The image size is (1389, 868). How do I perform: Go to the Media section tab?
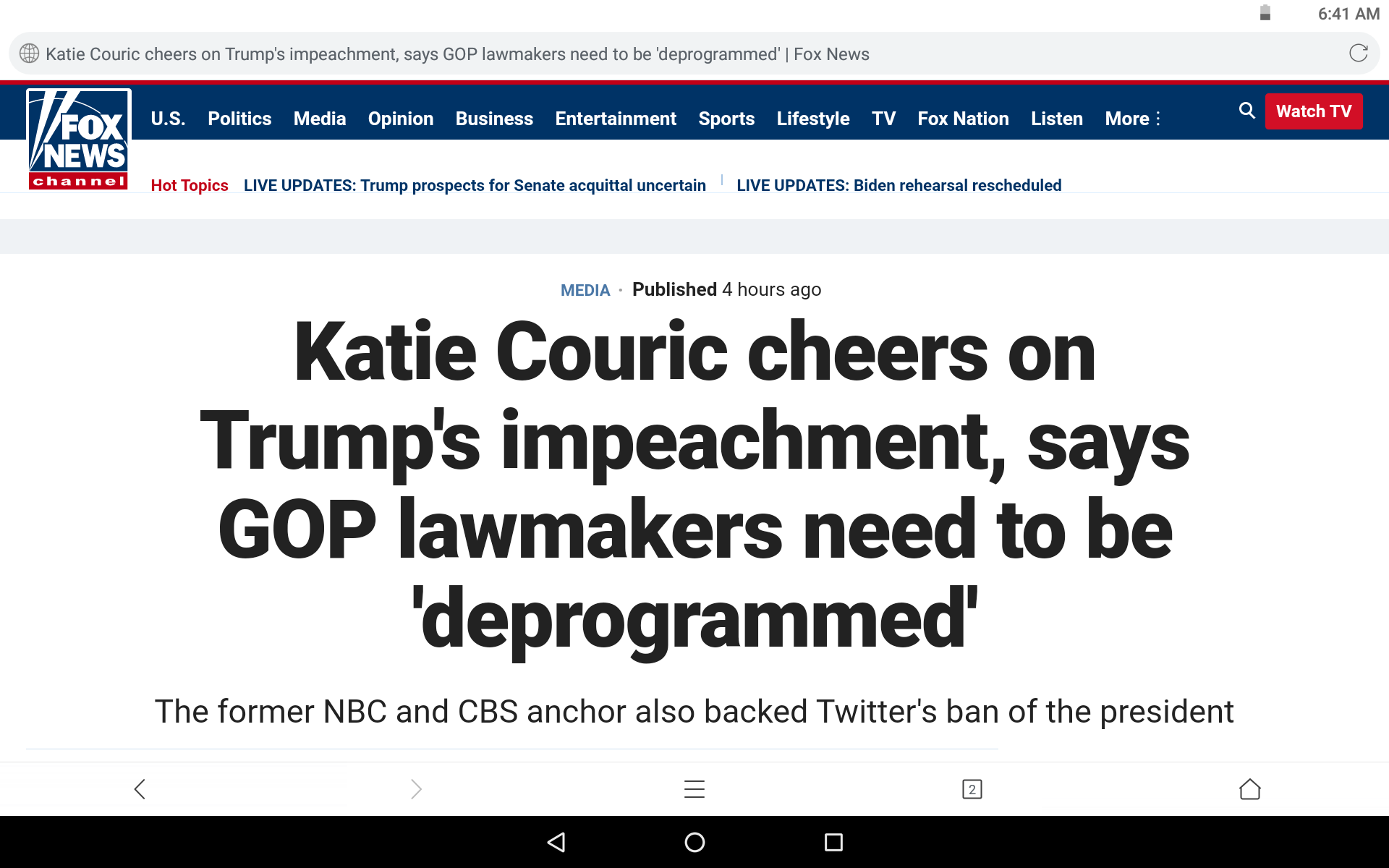(x=320, y=119)
